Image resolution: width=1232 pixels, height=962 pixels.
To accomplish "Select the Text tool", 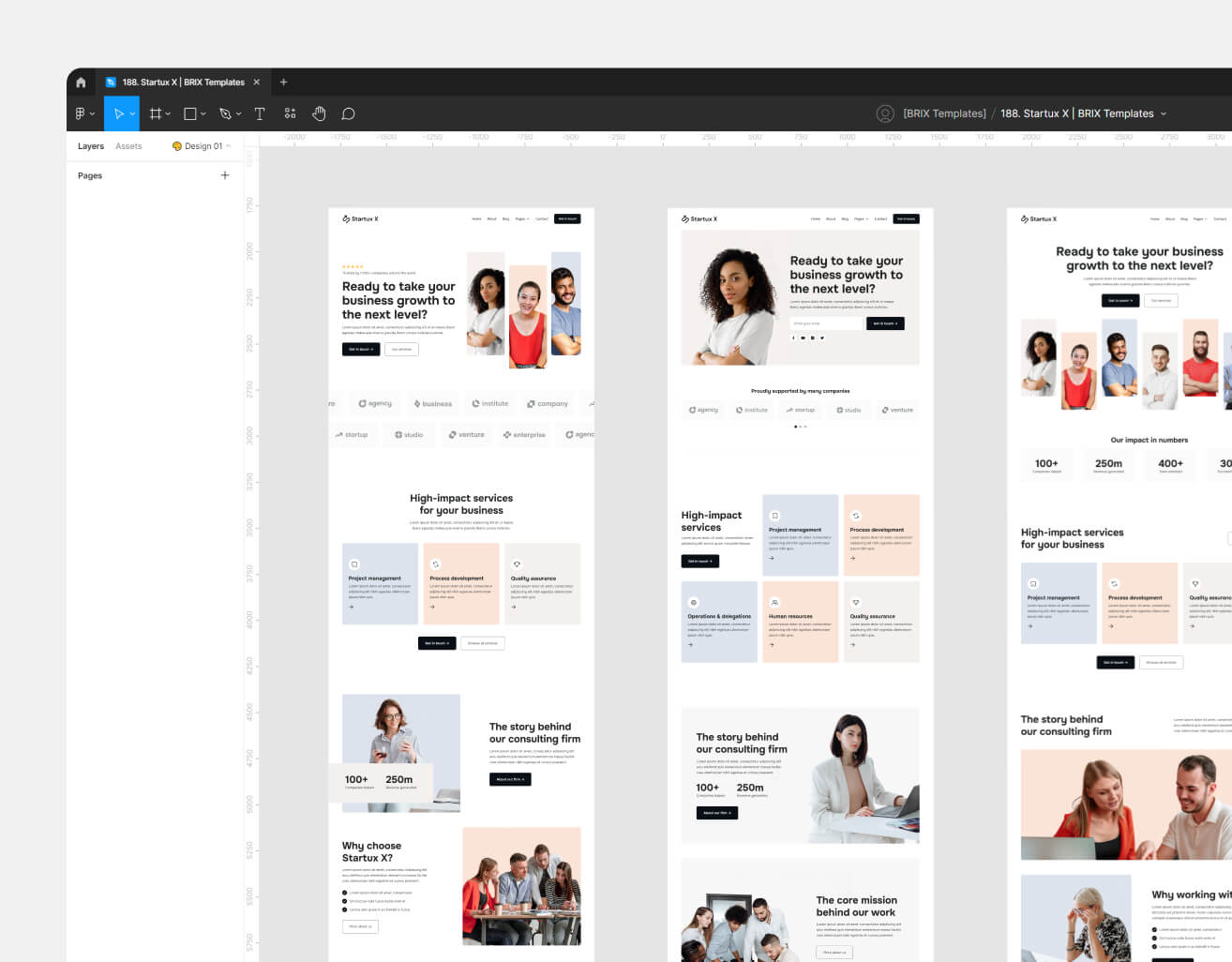I will (x=260, y=113).
